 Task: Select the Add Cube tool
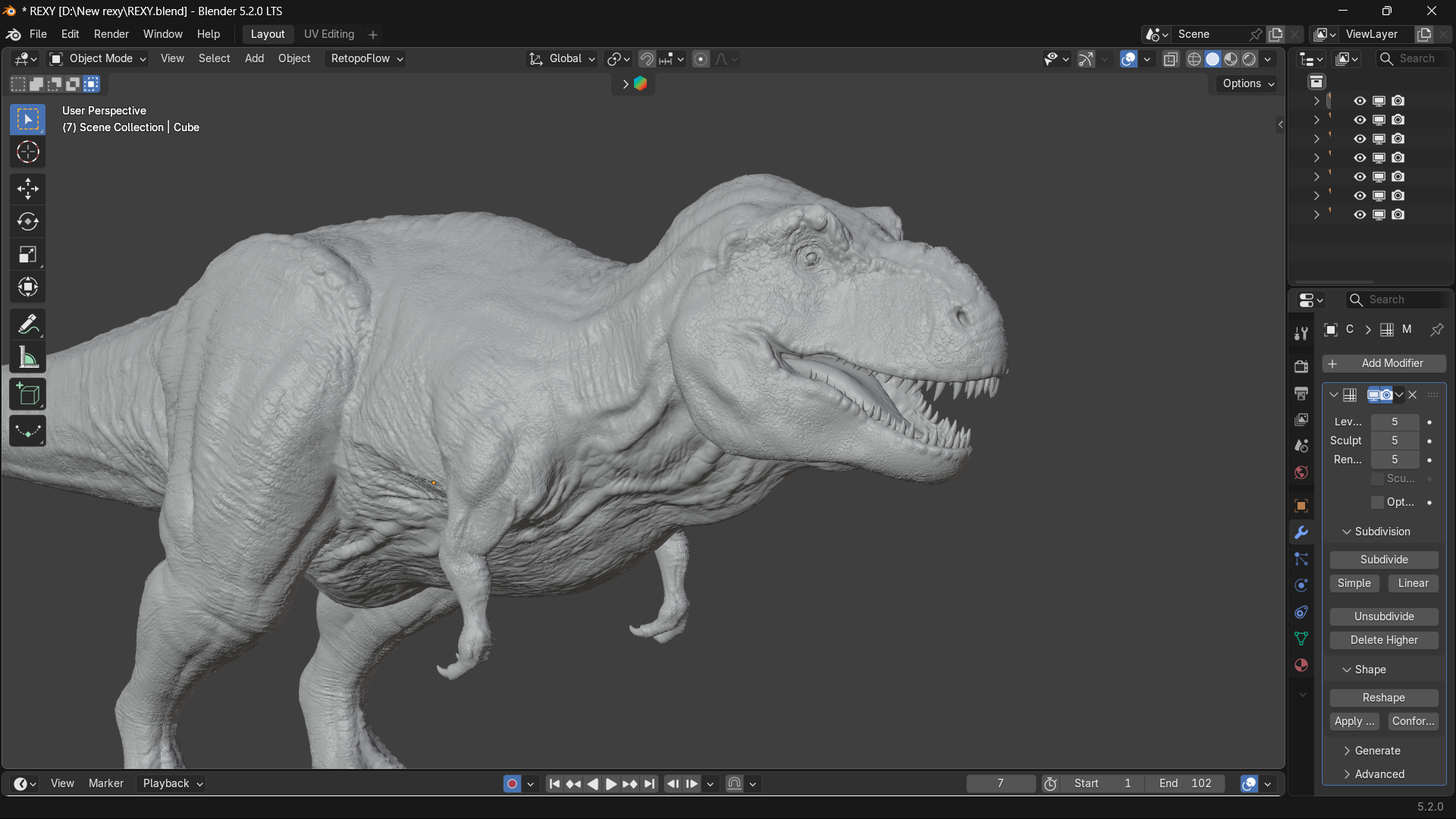tap(28, 394)
